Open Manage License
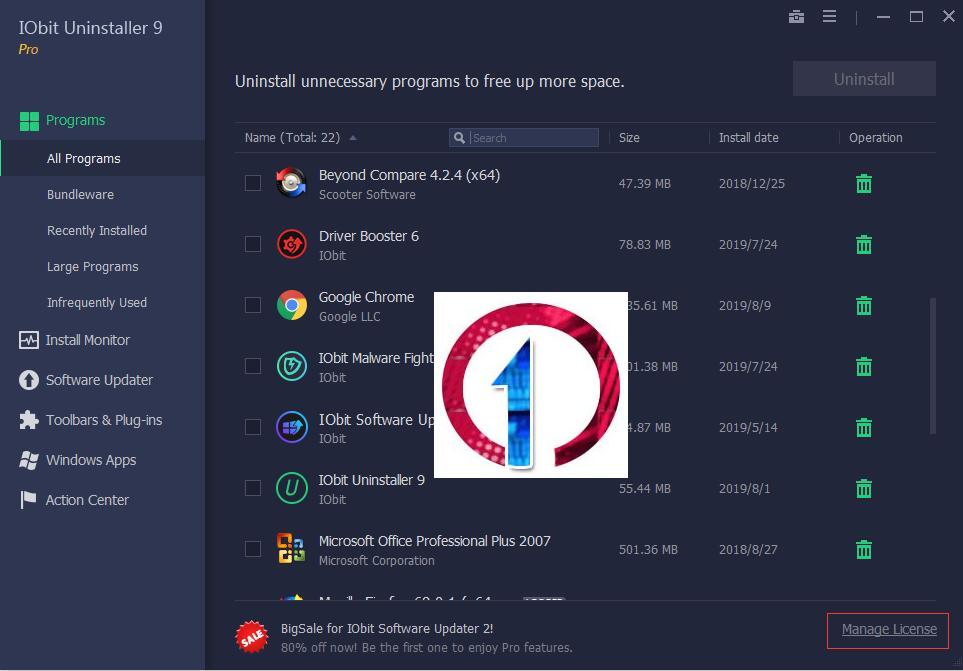 click(886, 630)
